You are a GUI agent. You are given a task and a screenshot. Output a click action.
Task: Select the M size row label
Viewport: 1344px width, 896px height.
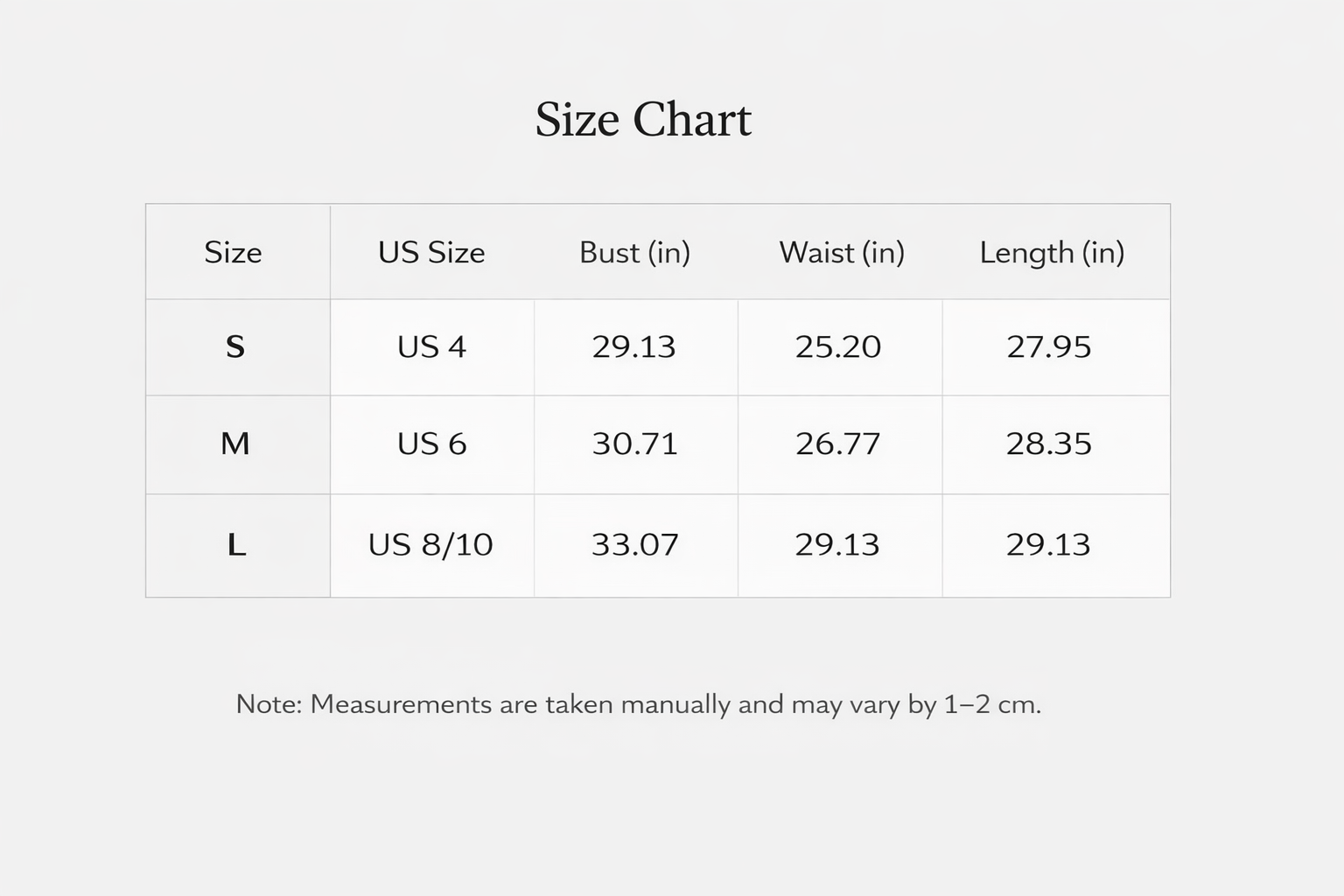[234, 444]
